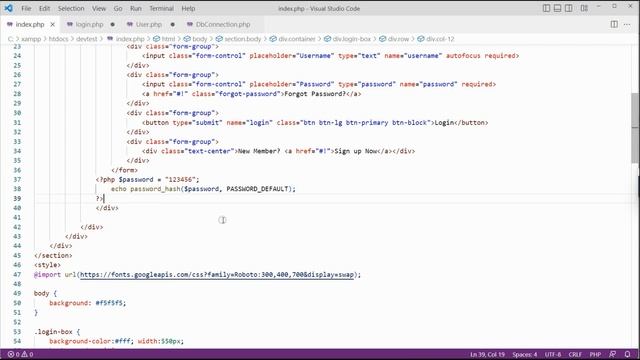
Task: Click </section> closing tag on line 45
Action: coord(53,256)
